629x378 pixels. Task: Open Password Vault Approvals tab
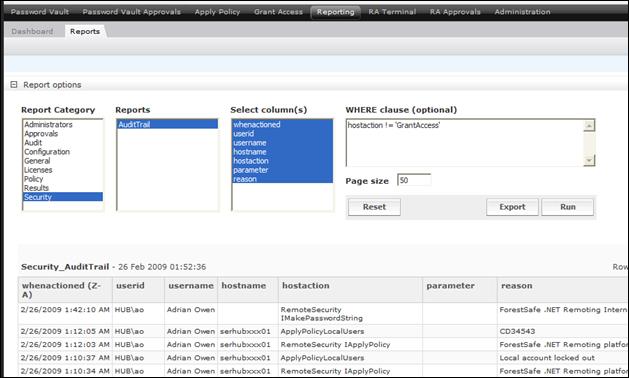pos(132,12)
